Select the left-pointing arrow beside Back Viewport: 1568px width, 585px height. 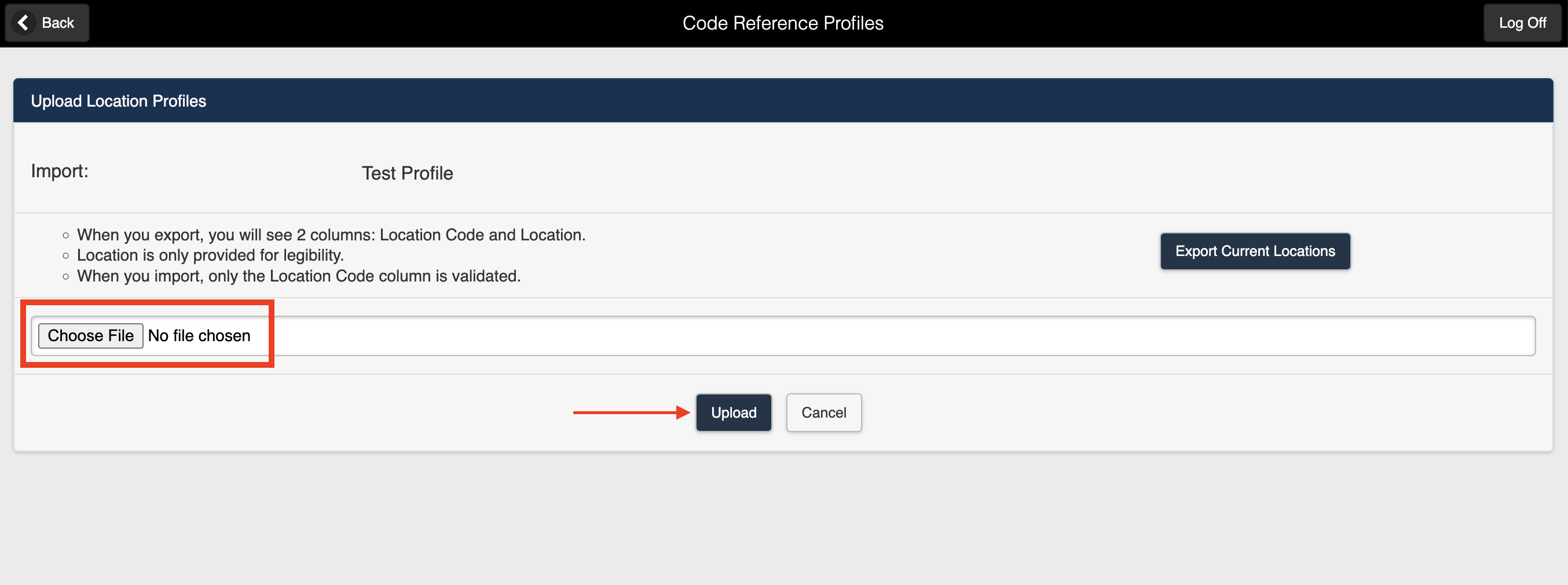click(23, 23)
